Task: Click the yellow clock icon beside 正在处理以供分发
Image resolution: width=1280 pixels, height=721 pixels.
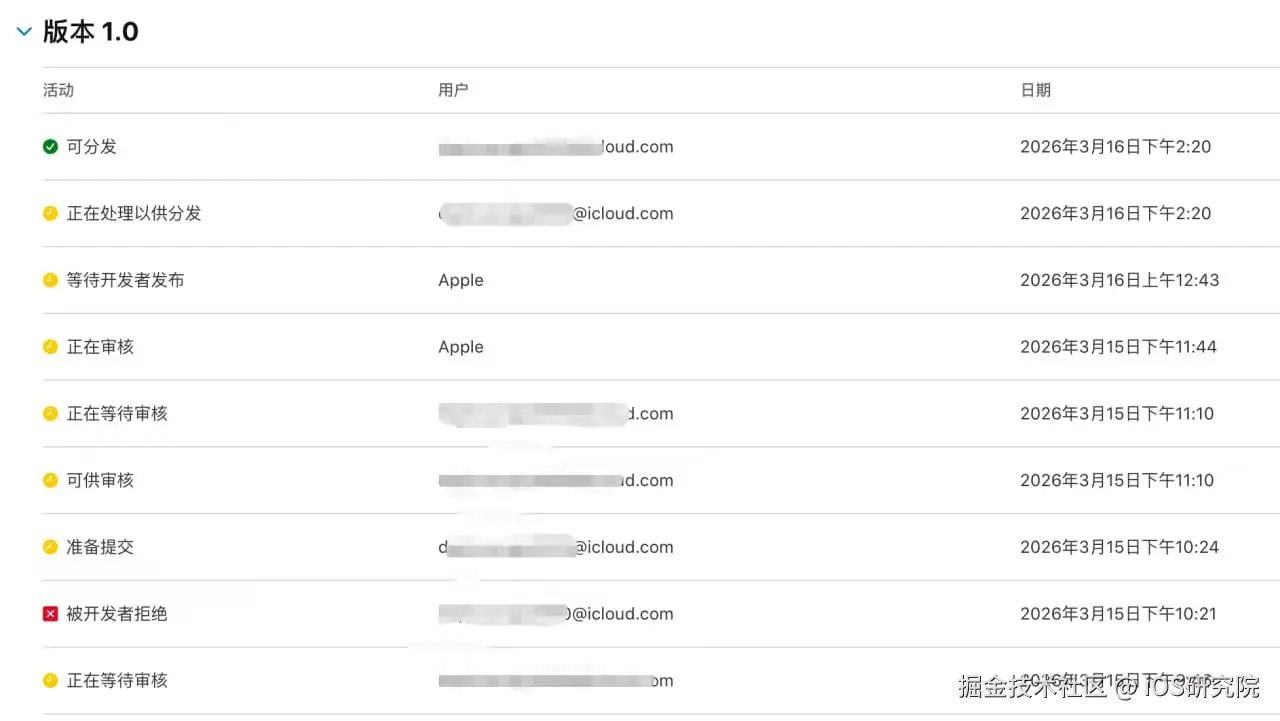Action: 50,213
